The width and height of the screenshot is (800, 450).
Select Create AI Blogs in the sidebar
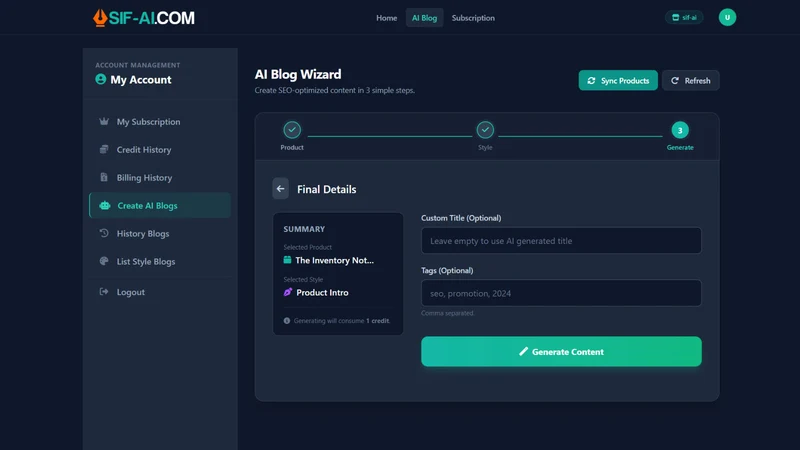tap(160, 205)
